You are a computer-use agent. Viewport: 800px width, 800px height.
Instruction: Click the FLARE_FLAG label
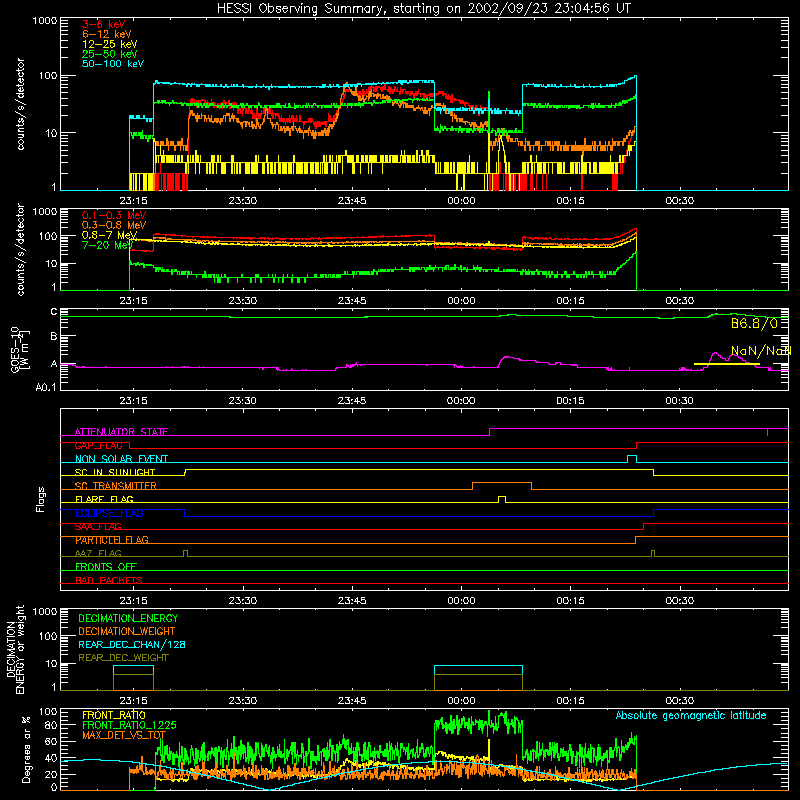click(x=104, y=499)
